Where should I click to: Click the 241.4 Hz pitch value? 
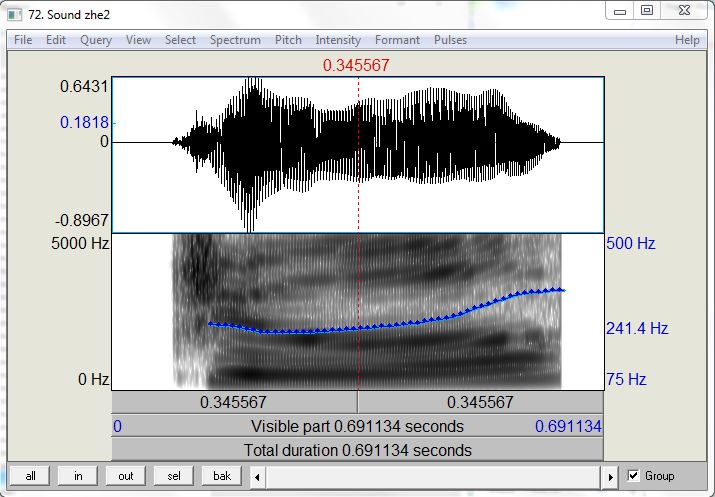point(637,328)
